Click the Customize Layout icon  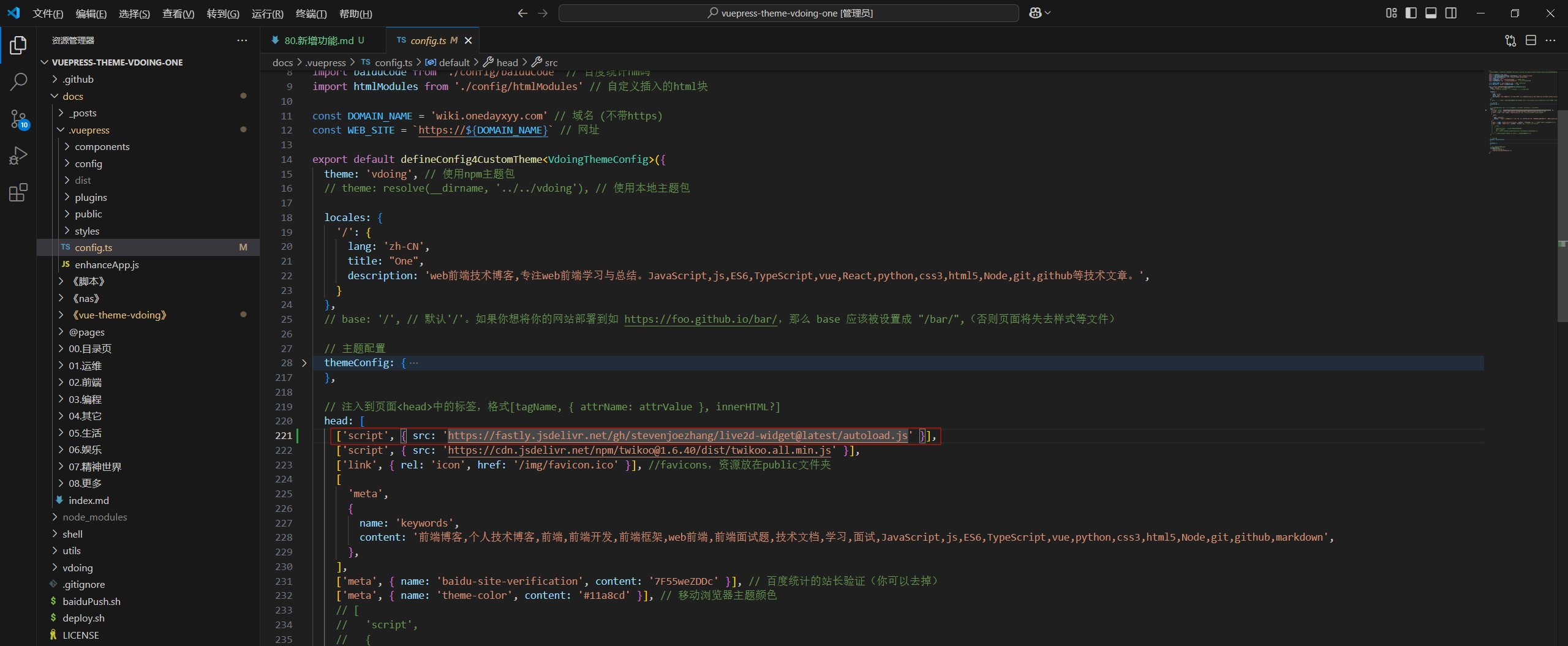(1392, 13)
